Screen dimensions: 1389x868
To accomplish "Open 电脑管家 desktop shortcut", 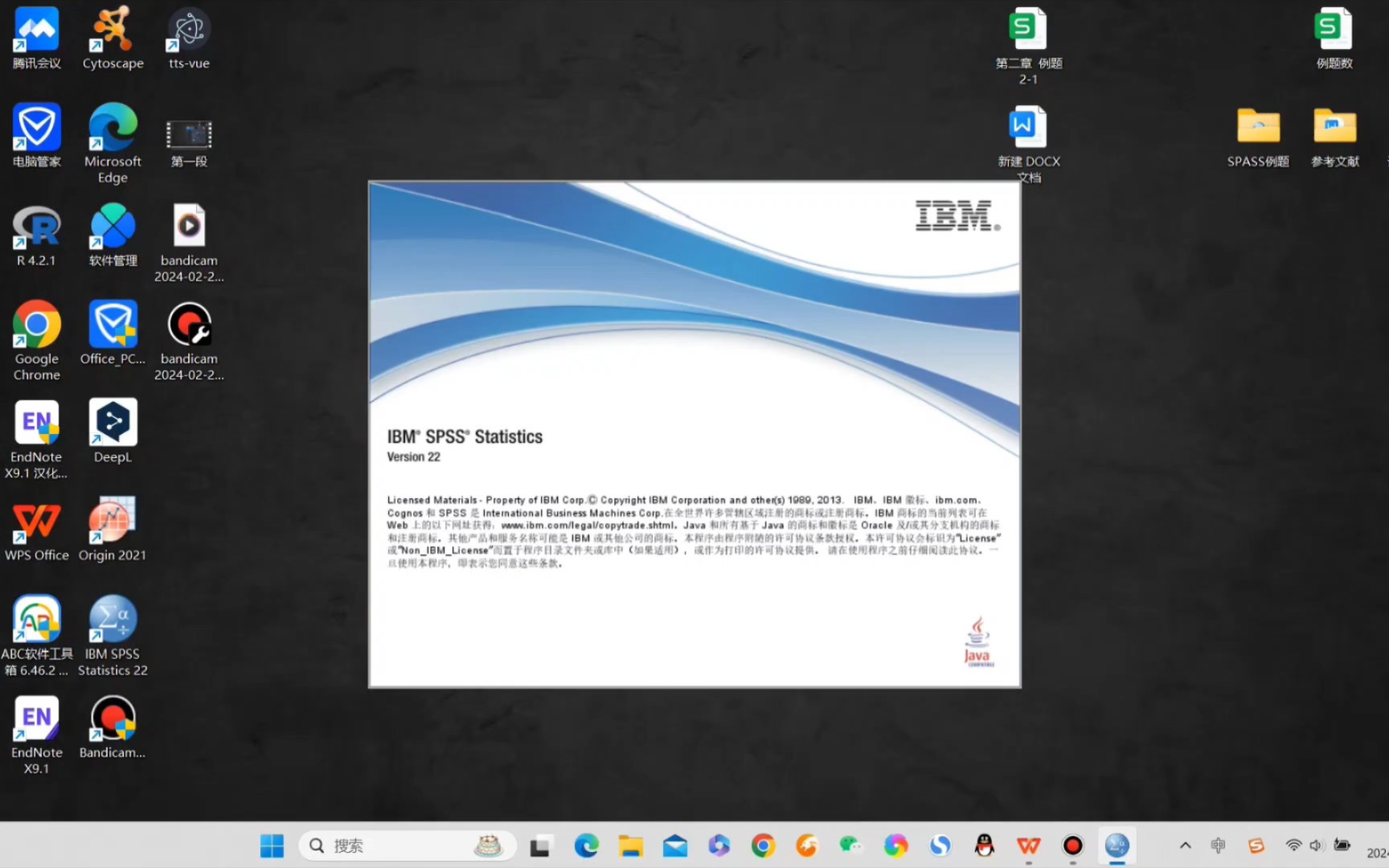I will [37, 137].
